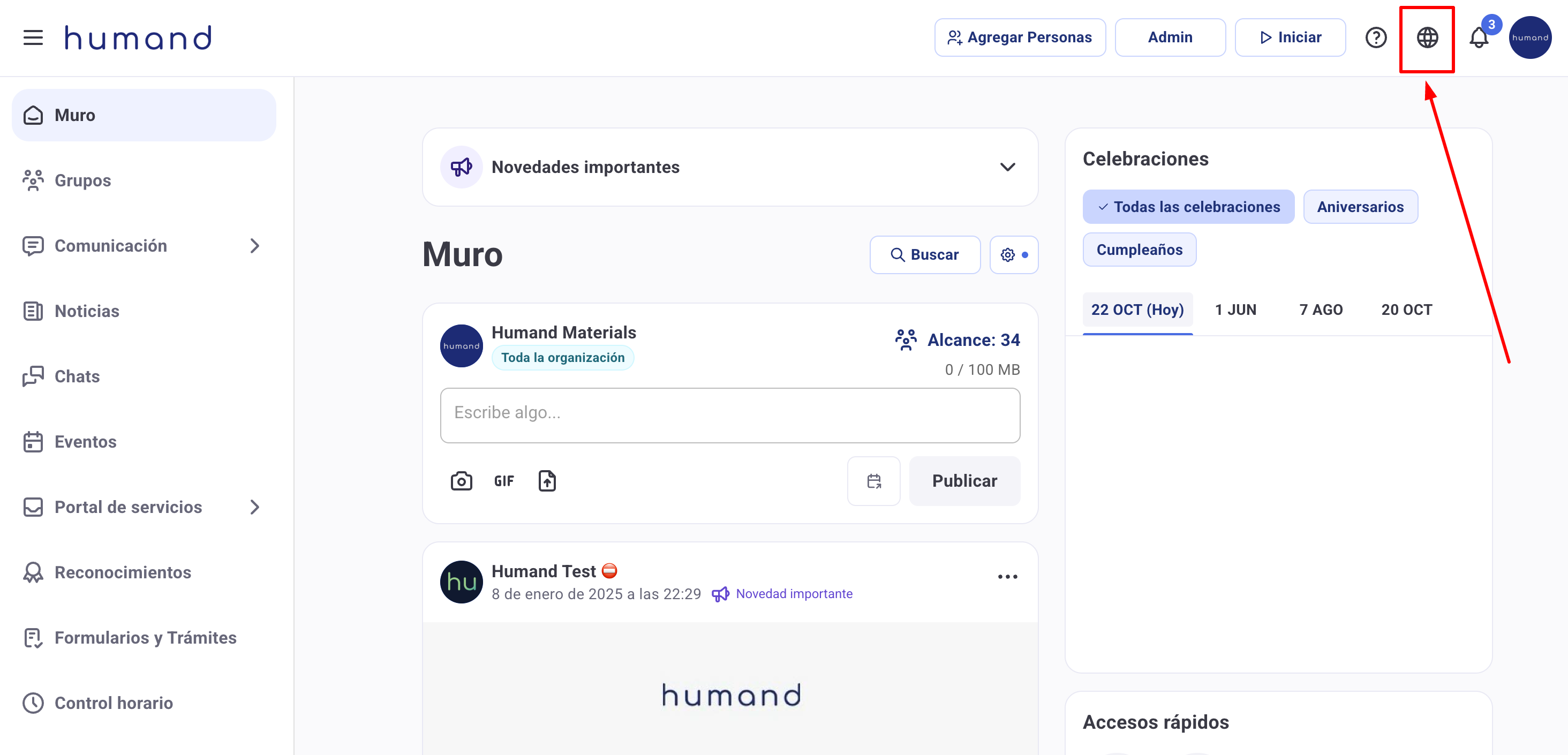Open the hamburger menu icon
The width and height of the screenshot is (1568, 755).
point(33,37)
